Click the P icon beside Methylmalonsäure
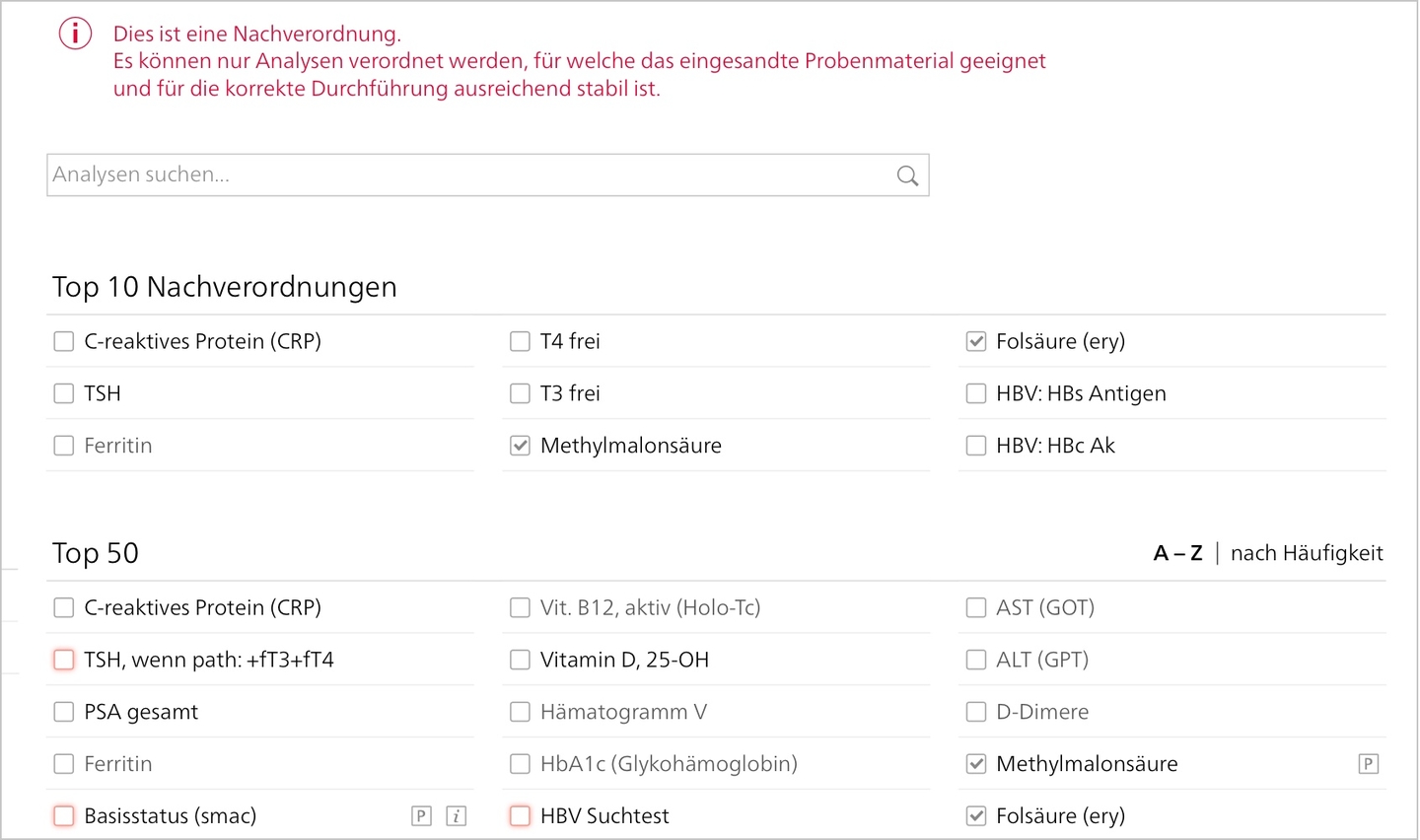Viewport: 1420px width, 840px height. click(x=1368, y=763)
